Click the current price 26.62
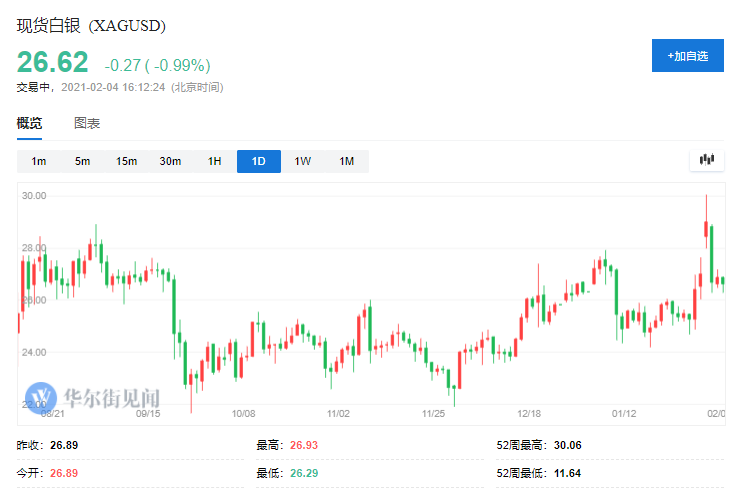The height and width of the screenshot is (492, 741). (52, 63)
